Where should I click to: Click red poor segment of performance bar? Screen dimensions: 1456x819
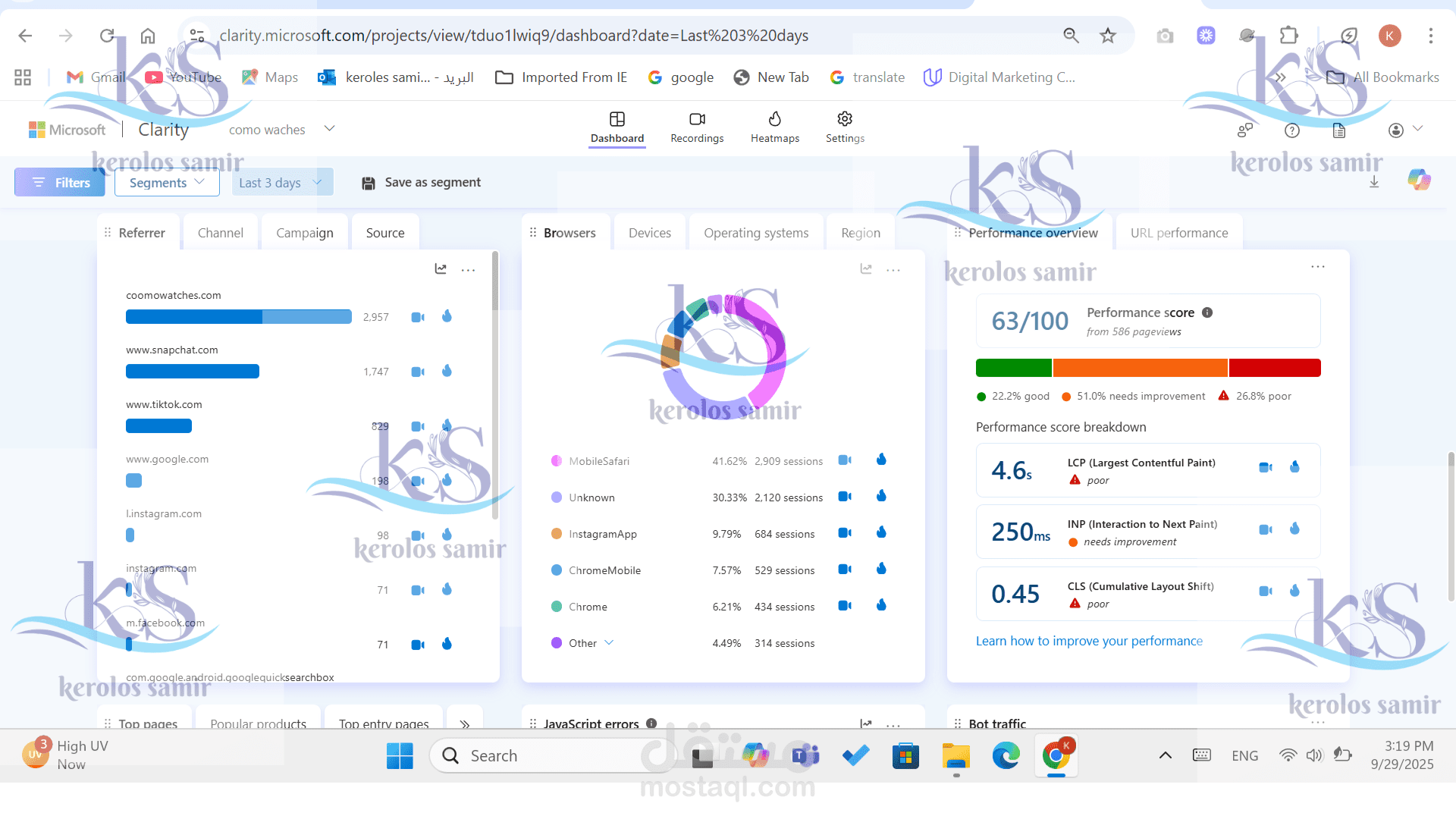pos(1274,368)
